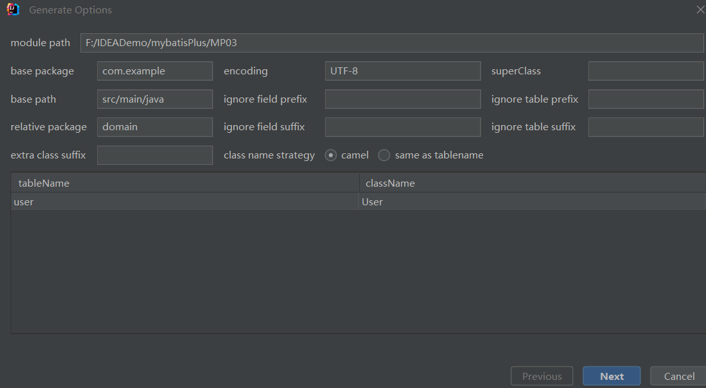The width and height of the screenshot is (706, 388).
Task: Click the extra class suffix field
Action: pyautogui.click(x=155, y=155)
